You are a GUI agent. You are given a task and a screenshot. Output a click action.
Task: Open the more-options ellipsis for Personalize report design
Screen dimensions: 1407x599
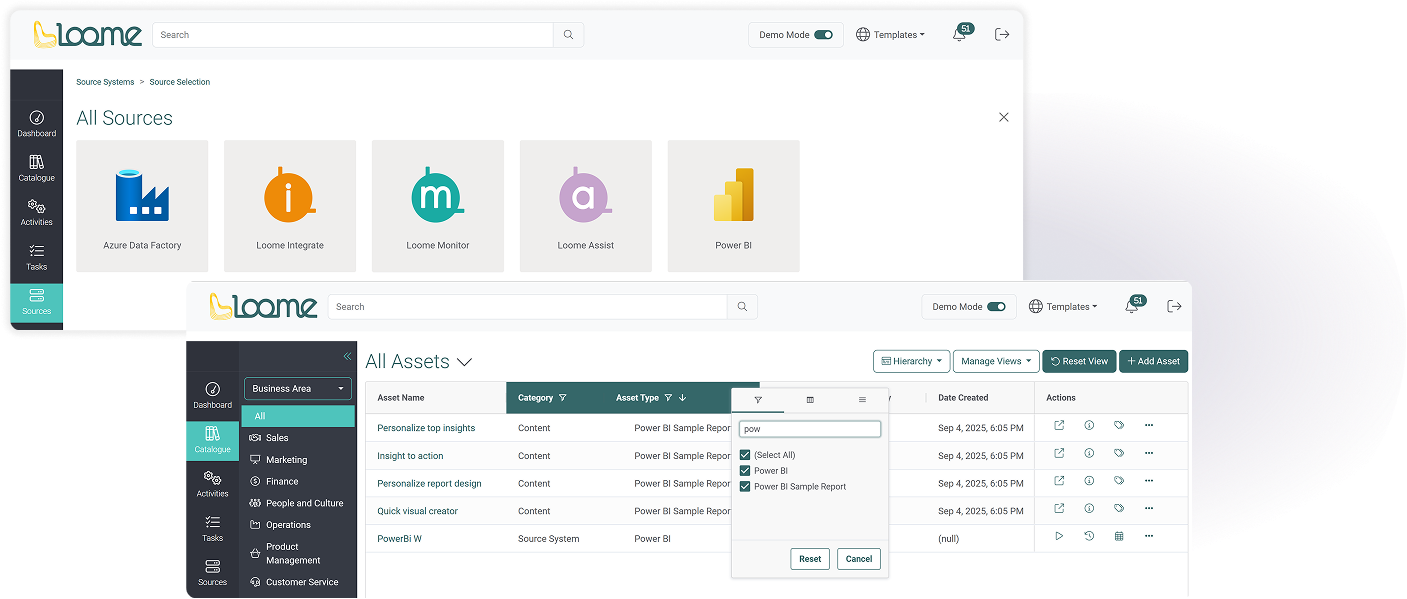(1149, 481)
